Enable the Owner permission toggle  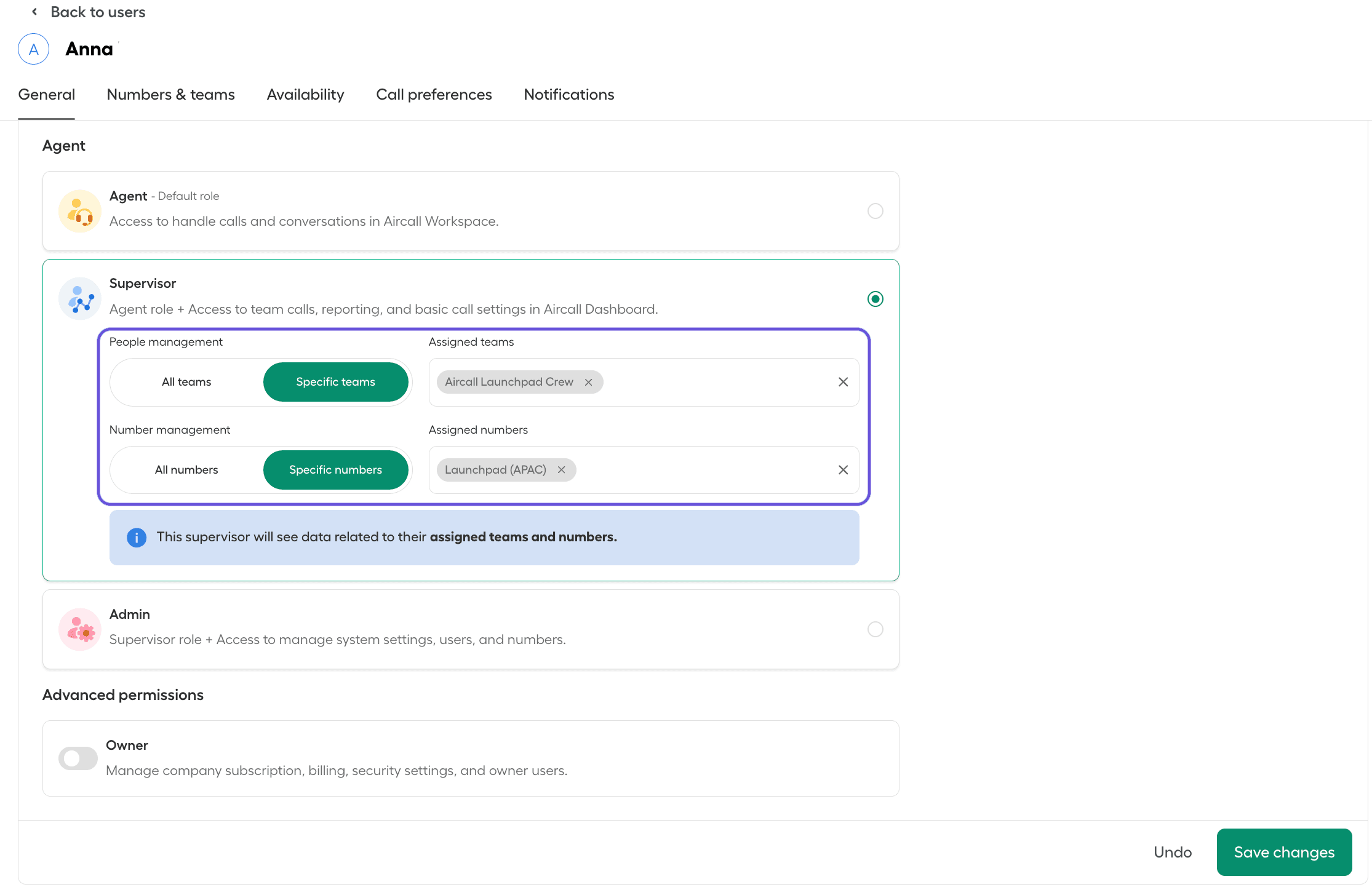coord(78,758)
